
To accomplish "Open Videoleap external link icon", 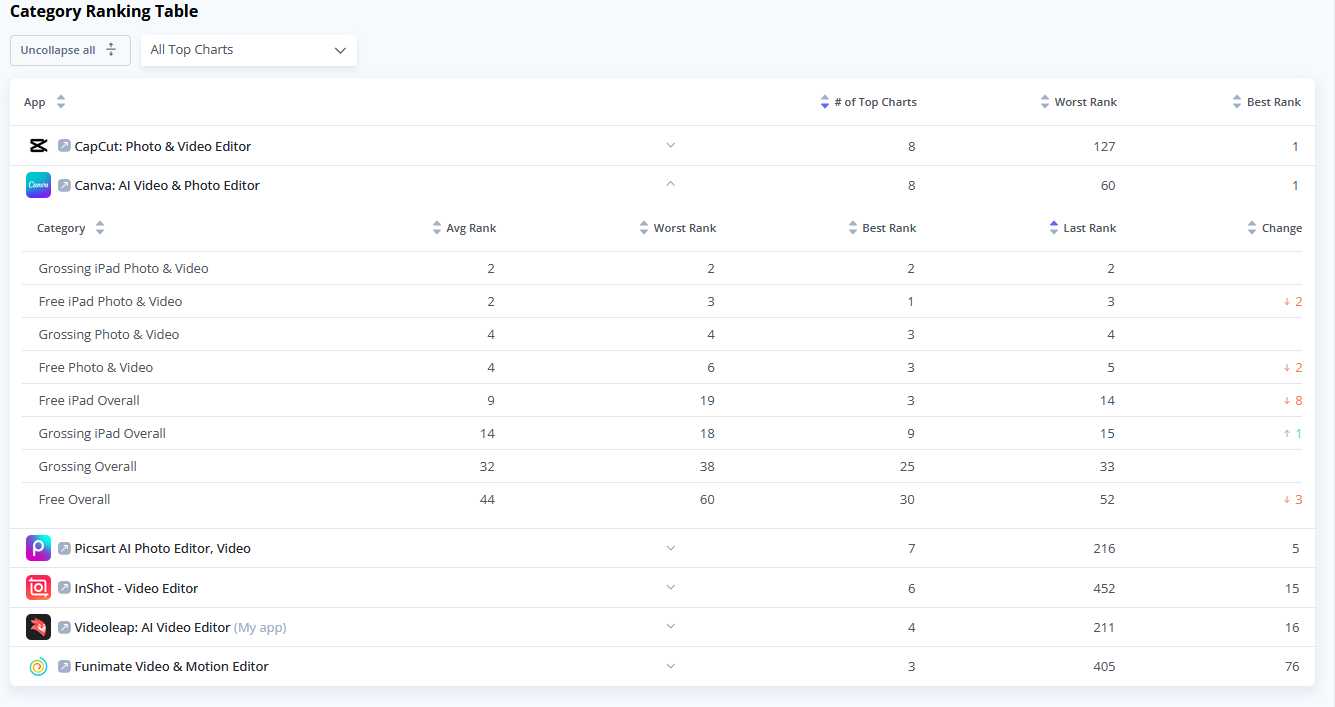I will click(64, 628).
